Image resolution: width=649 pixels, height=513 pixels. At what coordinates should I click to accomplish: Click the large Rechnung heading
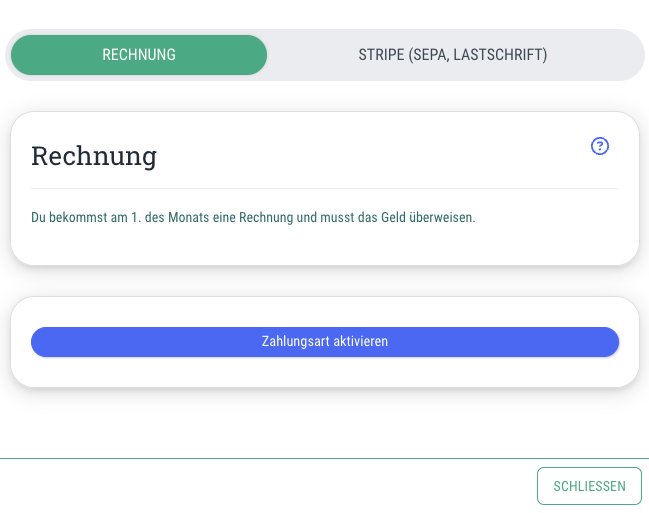point(94,157)
